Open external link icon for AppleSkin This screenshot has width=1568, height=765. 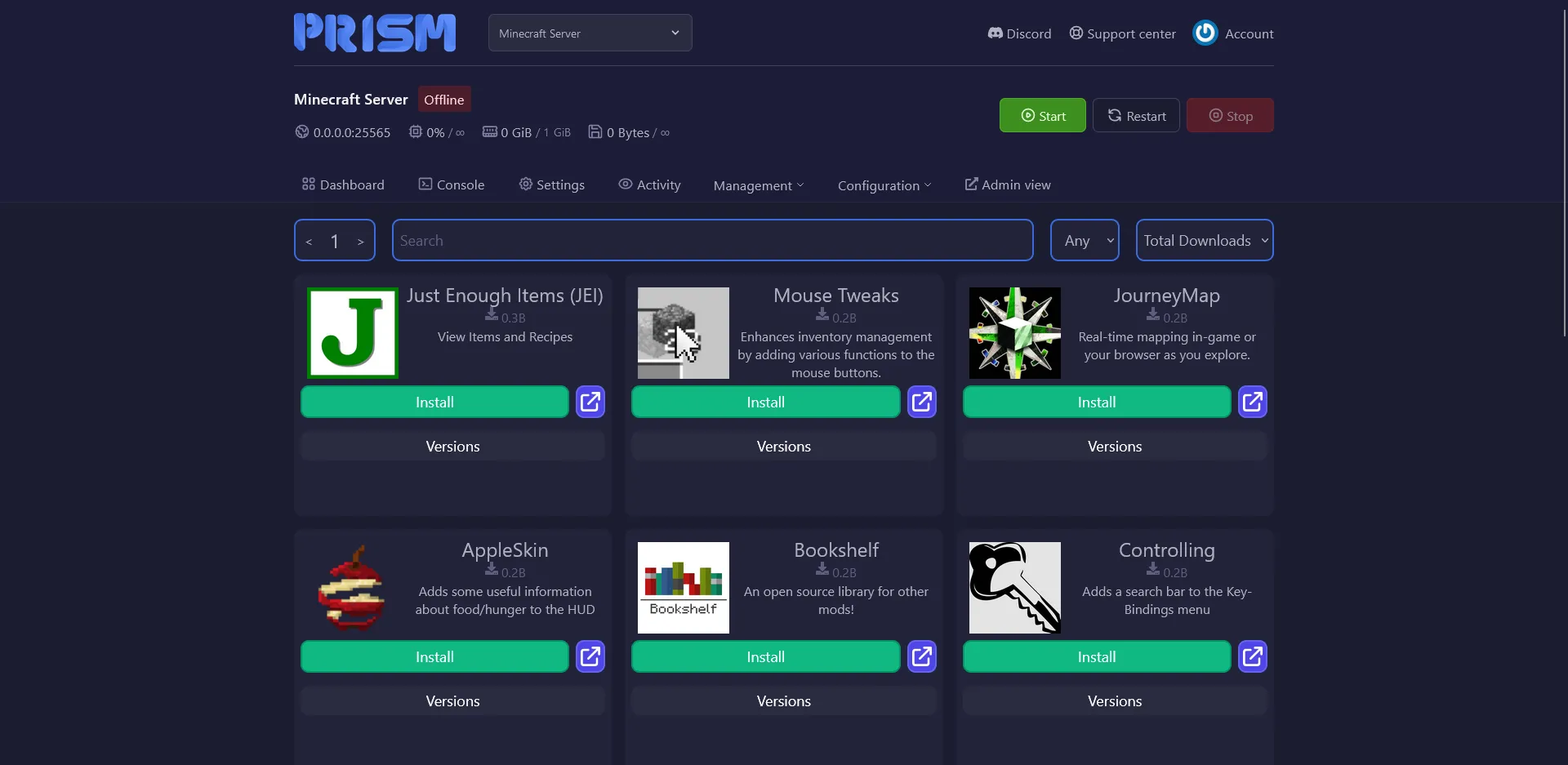tap(590, 656)
